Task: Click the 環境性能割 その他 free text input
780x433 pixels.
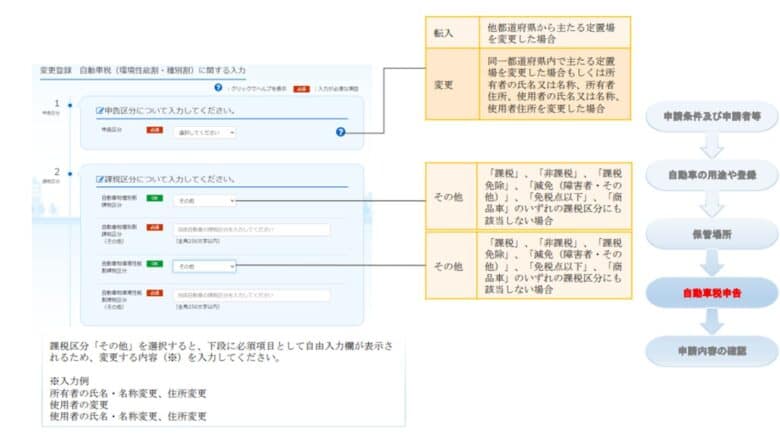Action: [x=252, y=295]
